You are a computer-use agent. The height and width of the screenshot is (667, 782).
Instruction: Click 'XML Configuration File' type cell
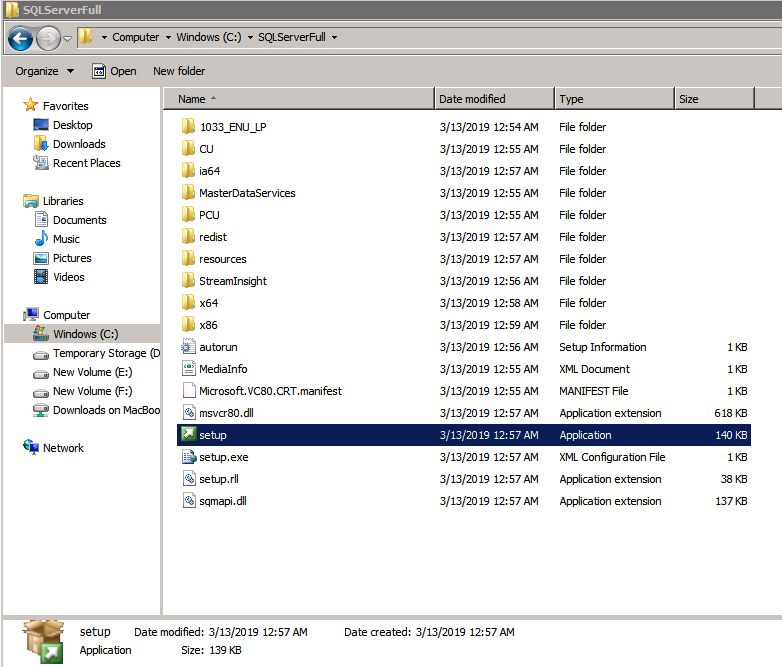click(612, 457)
